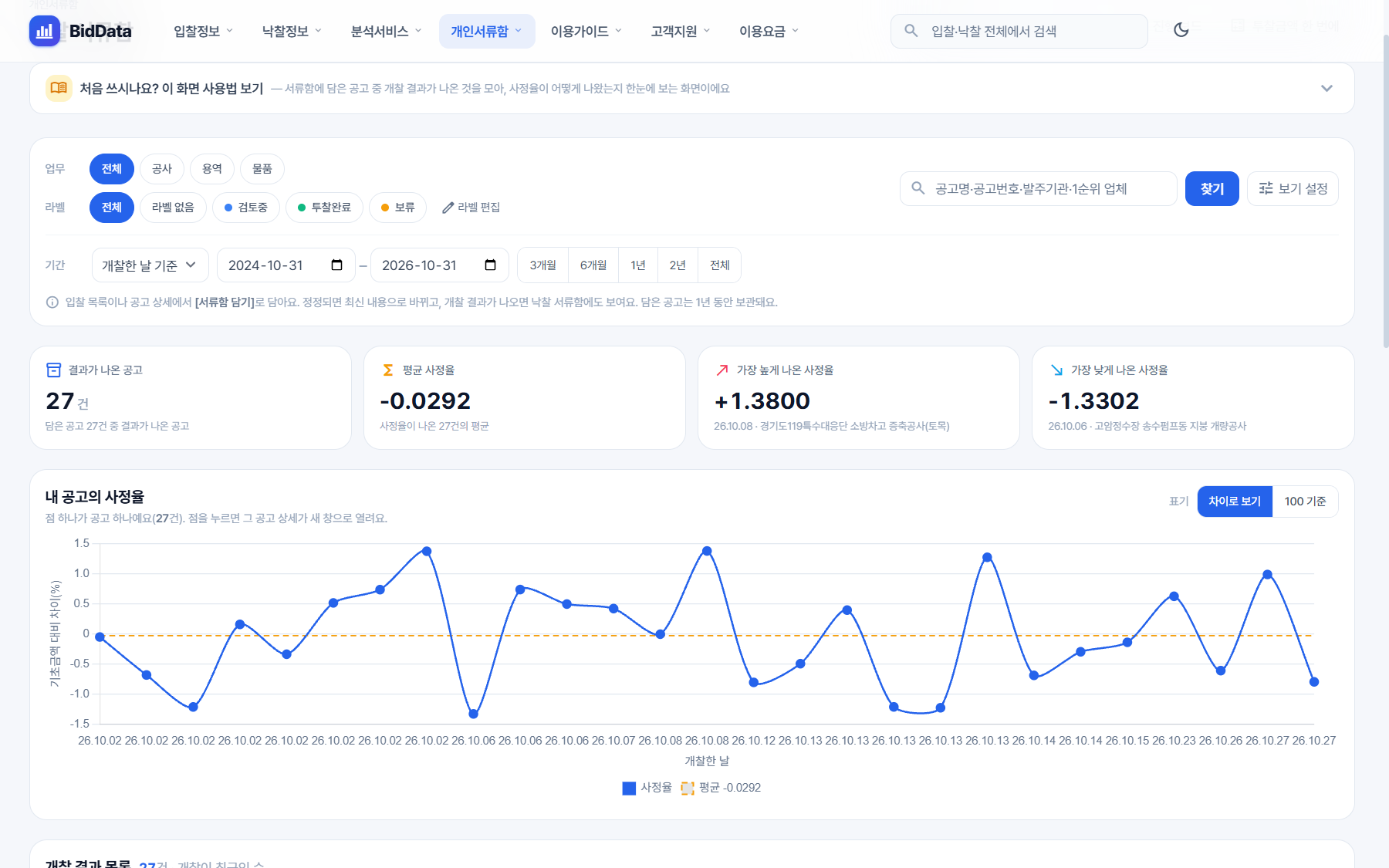Click the book icon in usage guide banner
Image resolution: width=1389 pixels, height=868 pixels.
tap(59, 88)
